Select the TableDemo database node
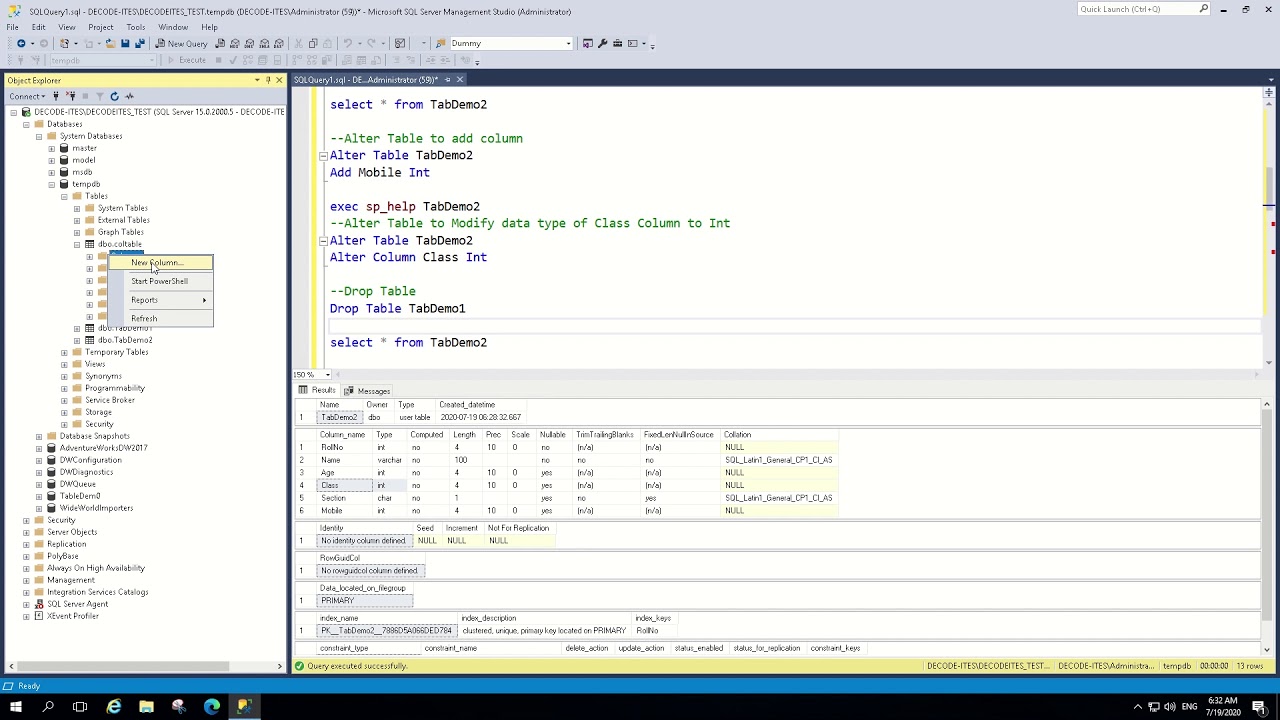 pos(80,496)
